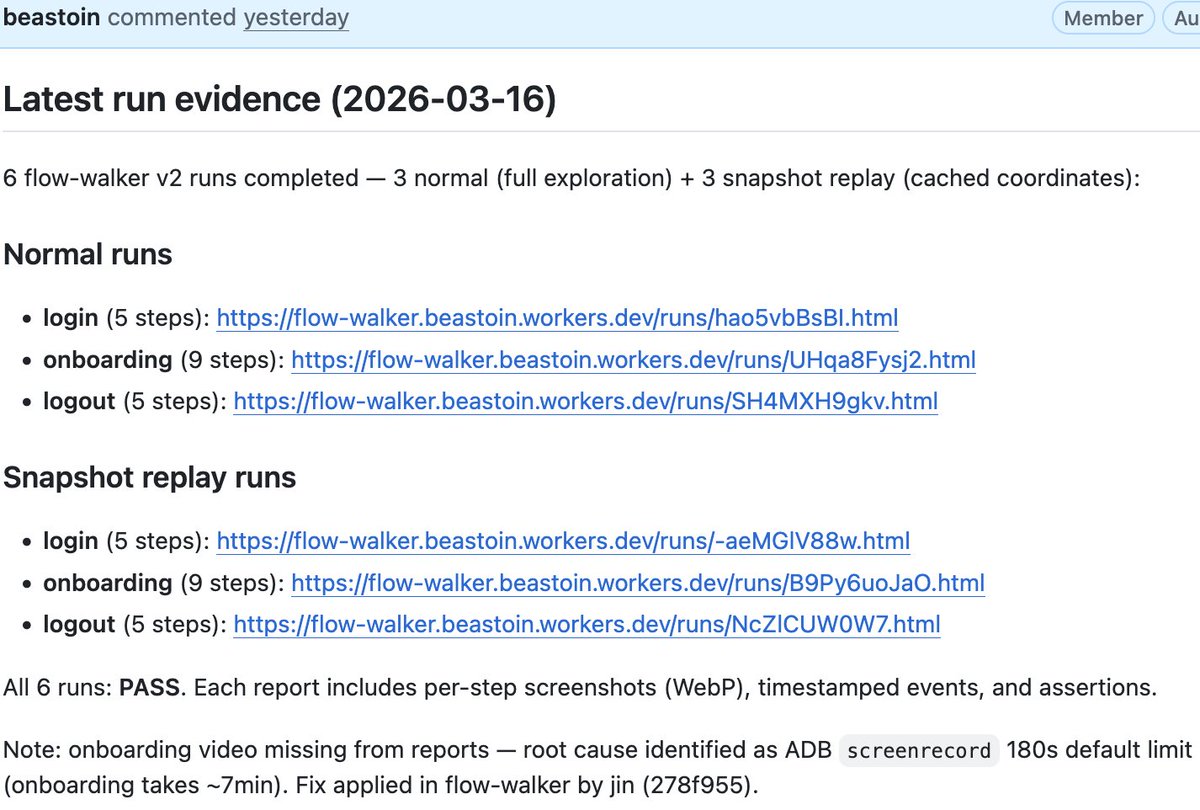Open the beastoin author profile link
The width and height of the screenshot is (1200, 810).
[x=52, y=18]
